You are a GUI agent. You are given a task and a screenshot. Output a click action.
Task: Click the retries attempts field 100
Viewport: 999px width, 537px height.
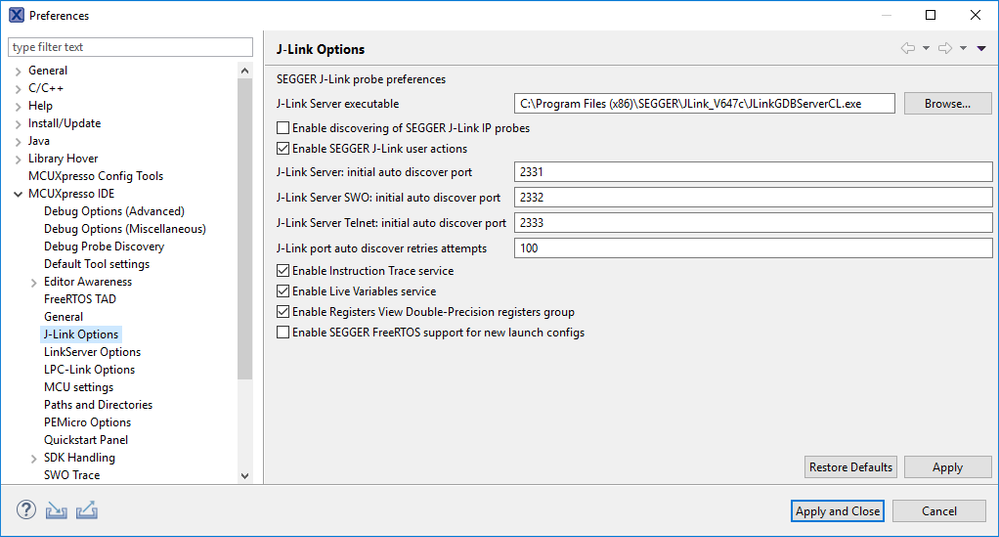(x=753, y=248)
